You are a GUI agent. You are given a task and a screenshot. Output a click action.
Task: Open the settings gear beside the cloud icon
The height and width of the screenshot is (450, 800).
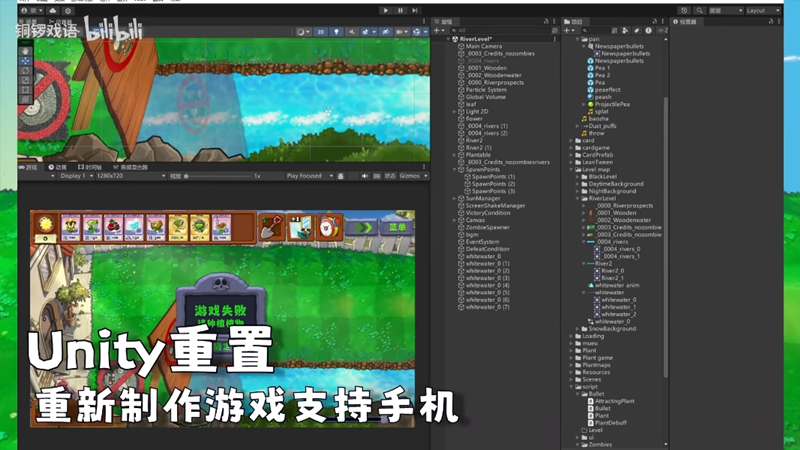68,10
